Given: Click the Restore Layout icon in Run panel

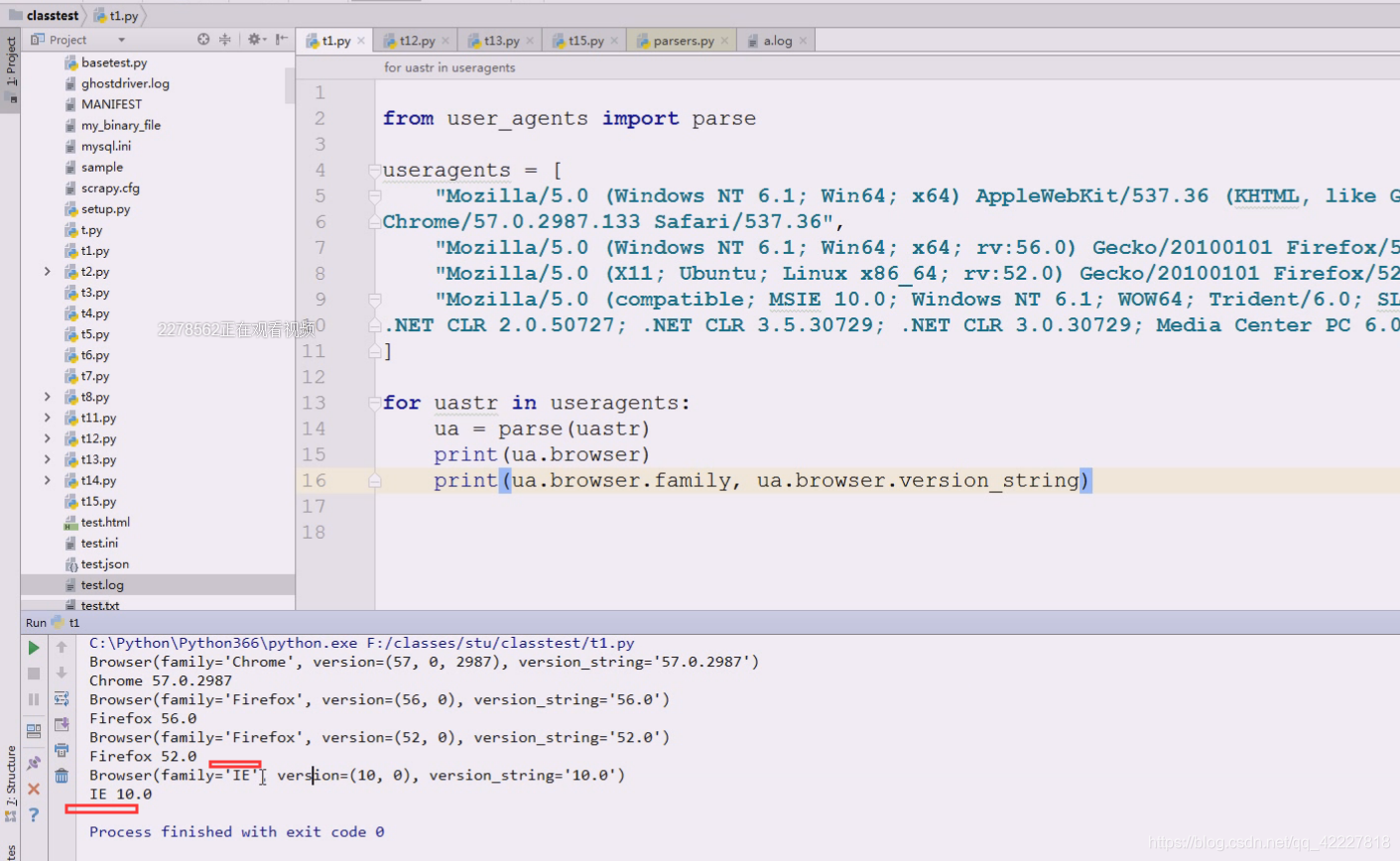Looking at the screenshot, I should 34,731.
